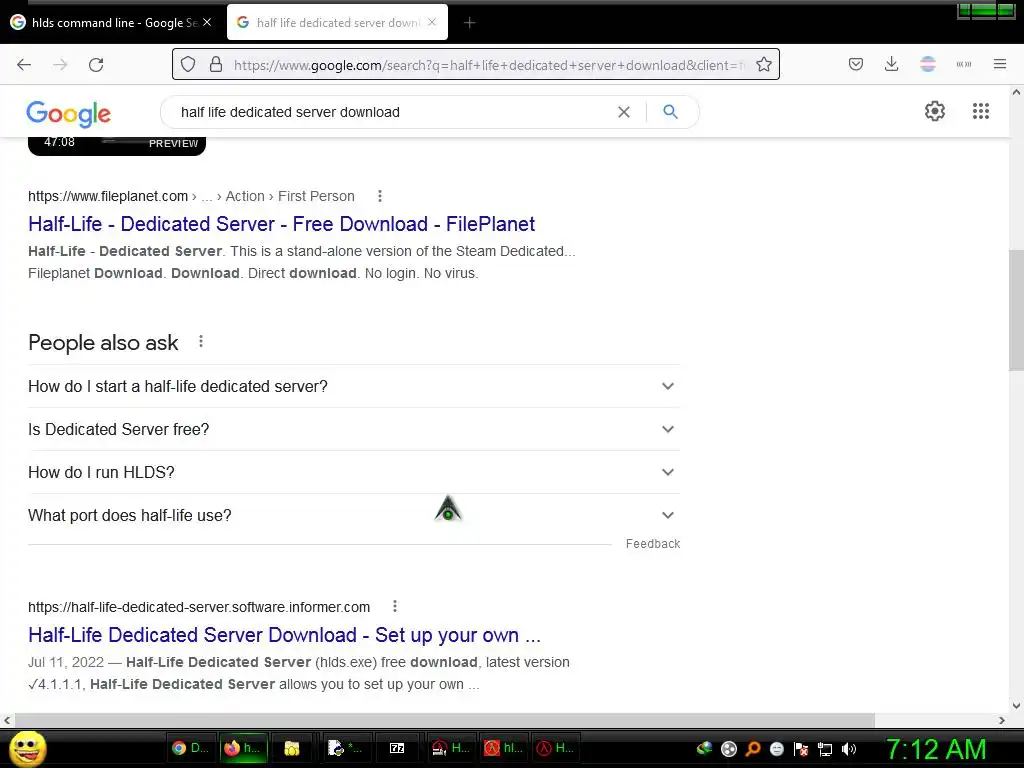Expand 'How do I run HLDS?' question
1024x768 pixels.
354,472
